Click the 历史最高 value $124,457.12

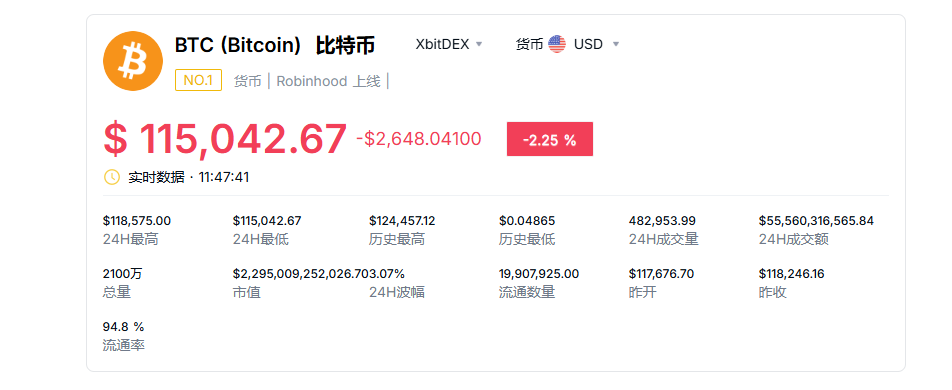click(x=402, y=221)
